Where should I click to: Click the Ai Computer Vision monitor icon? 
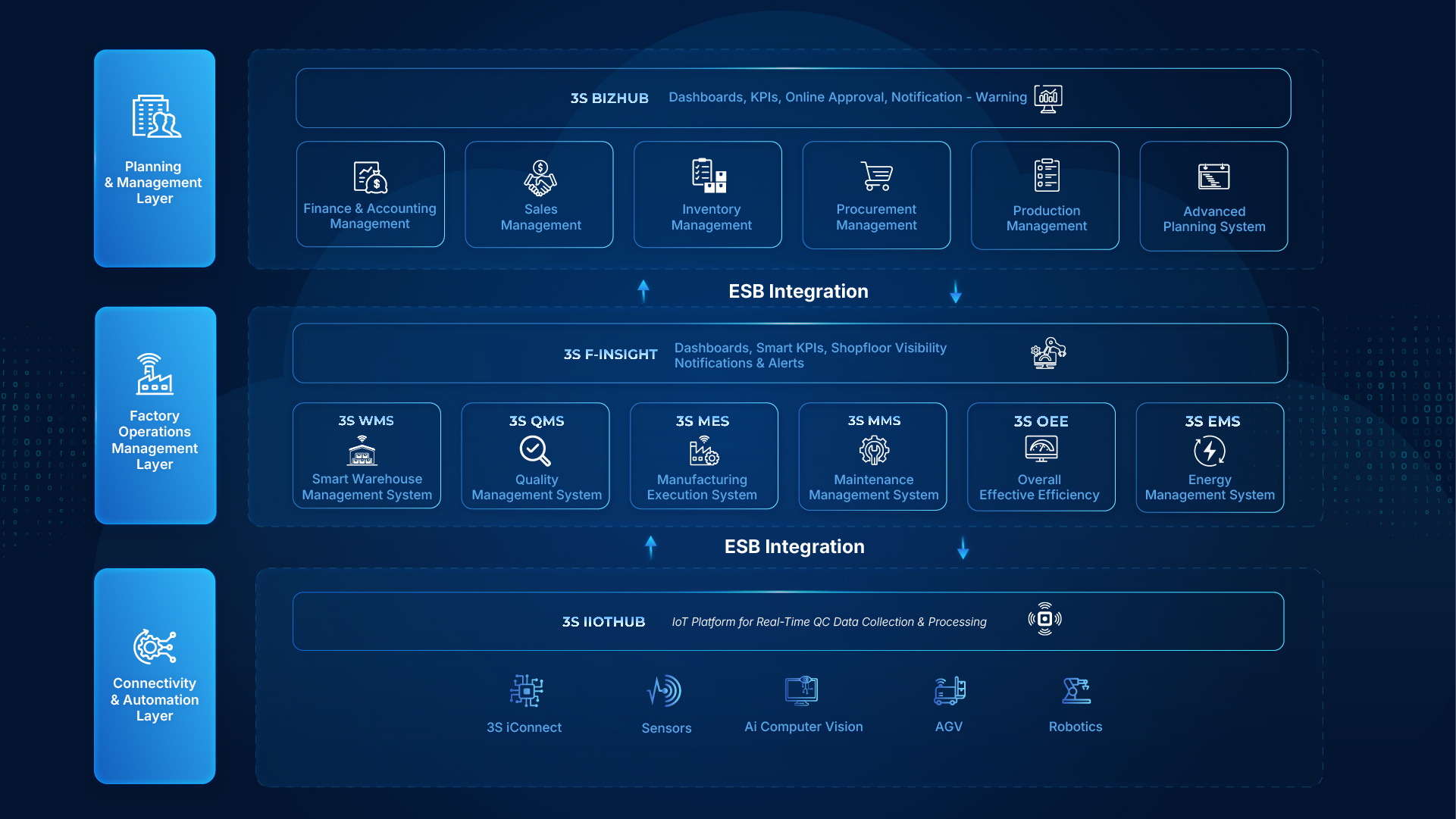[x=802, y=690]
